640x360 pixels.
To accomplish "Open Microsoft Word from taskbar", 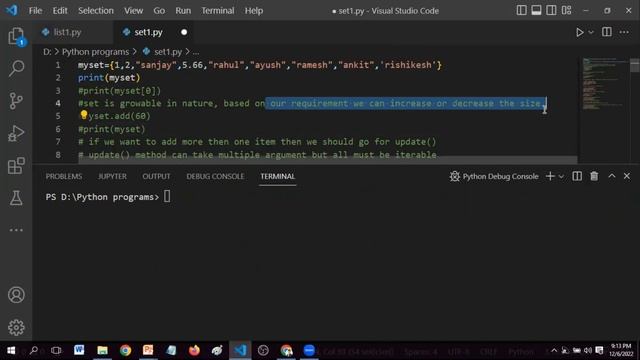I will tap(79, 350).
